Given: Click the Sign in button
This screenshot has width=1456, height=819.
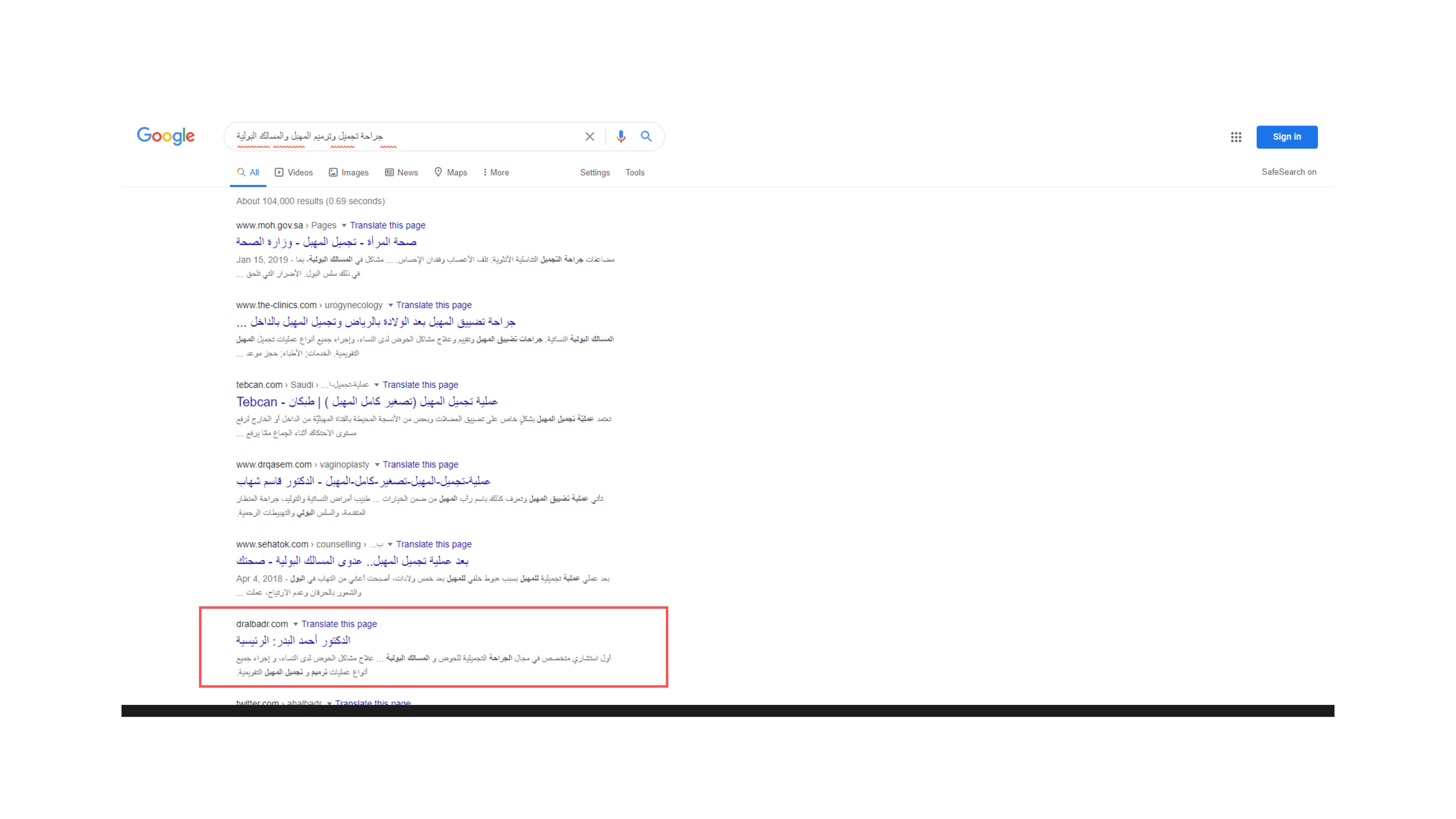Looking at the screenshot, I should point(1286,137).
